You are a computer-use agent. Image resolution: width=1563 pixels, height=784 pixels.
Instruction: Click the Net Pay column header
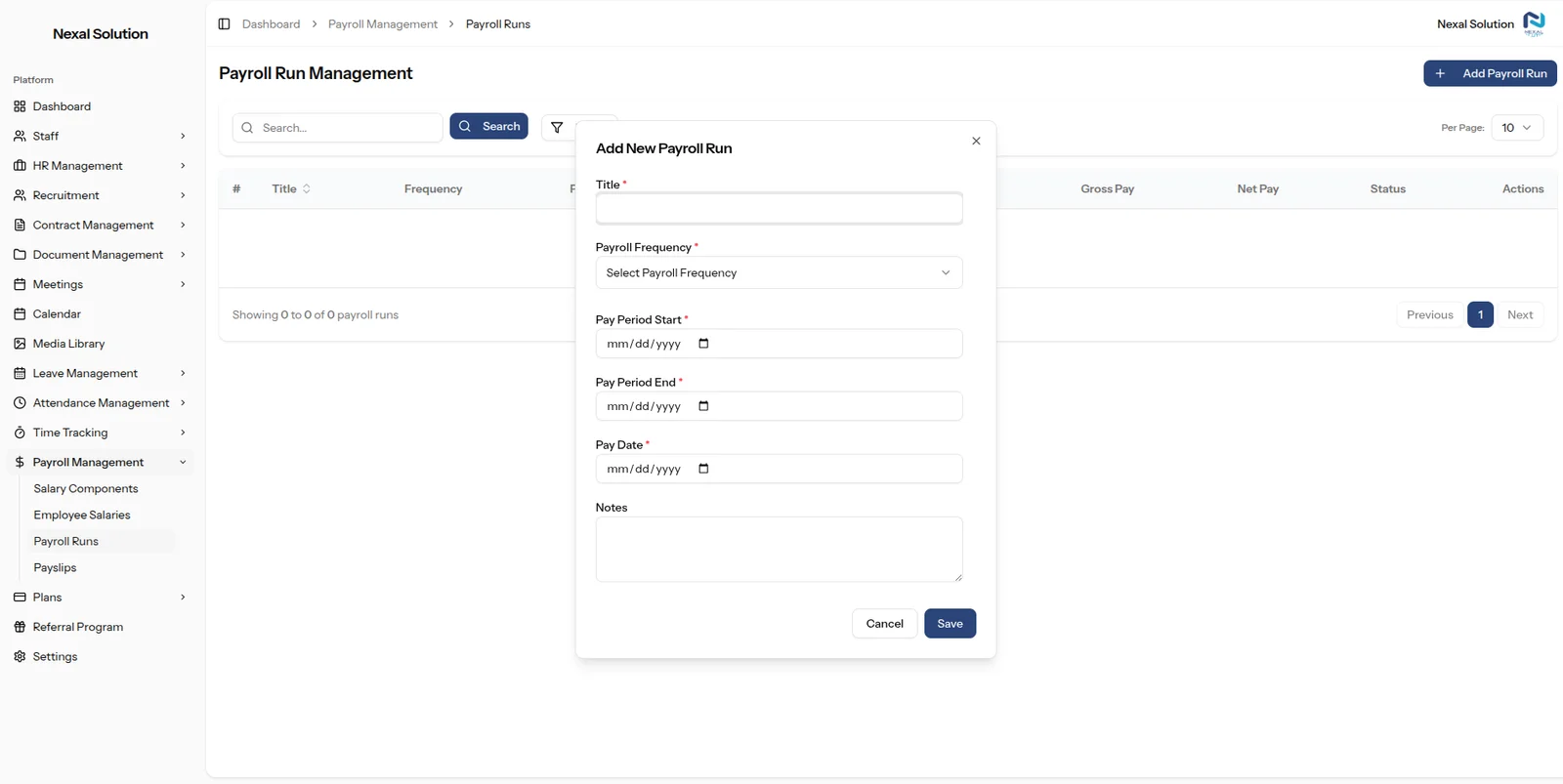(1257, 189)
